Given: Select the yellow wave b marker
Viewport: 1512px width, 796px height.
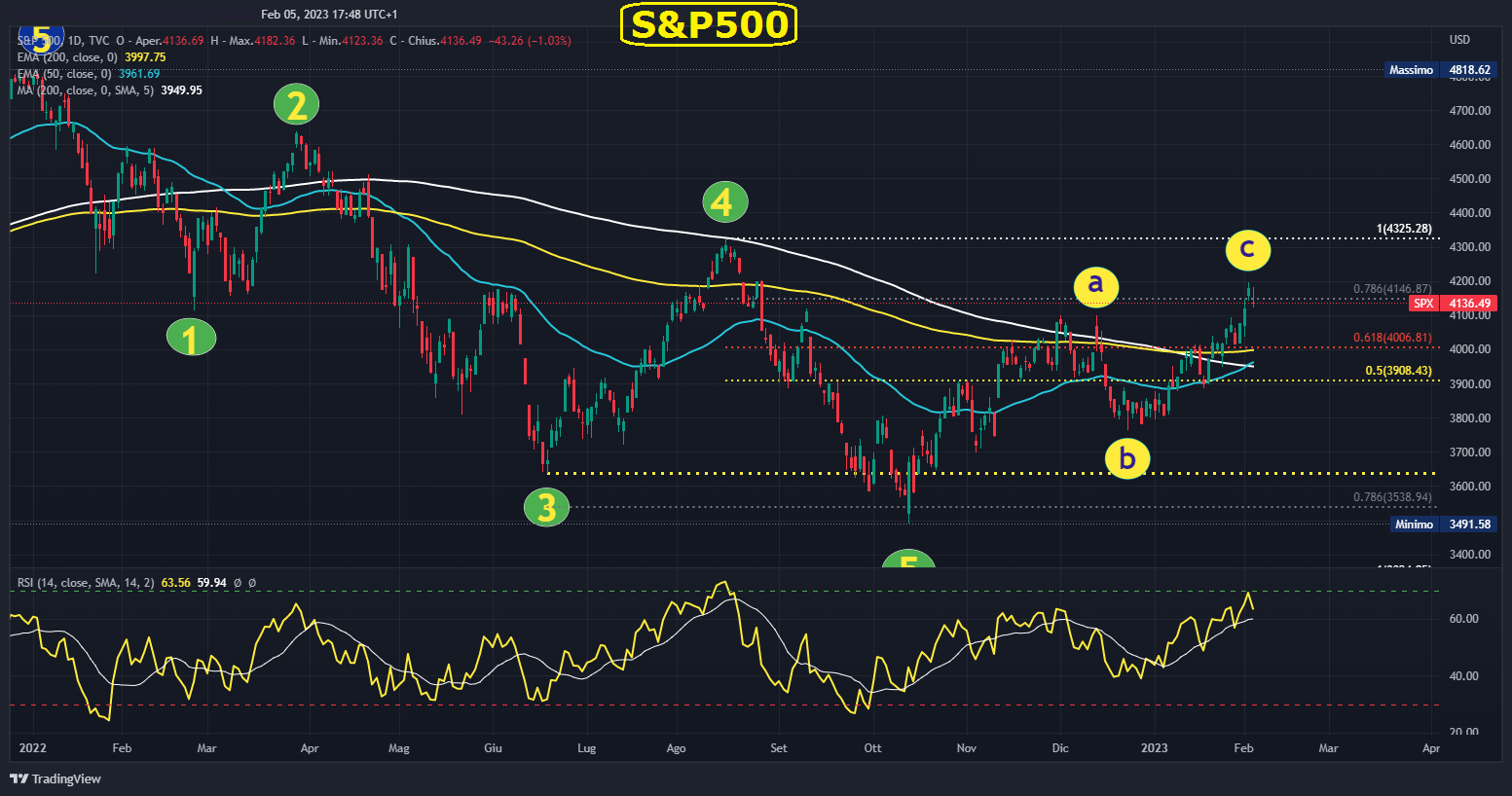Looking at the screenshot, I should [1127, 457].
